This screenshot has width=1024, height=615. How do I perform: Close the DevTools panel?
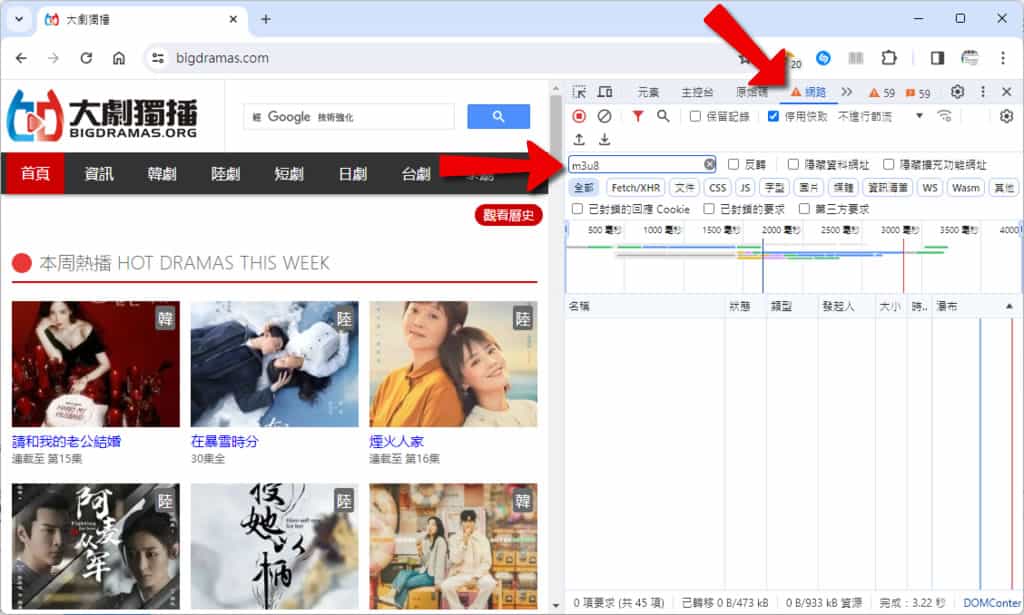click(1007, 92)
